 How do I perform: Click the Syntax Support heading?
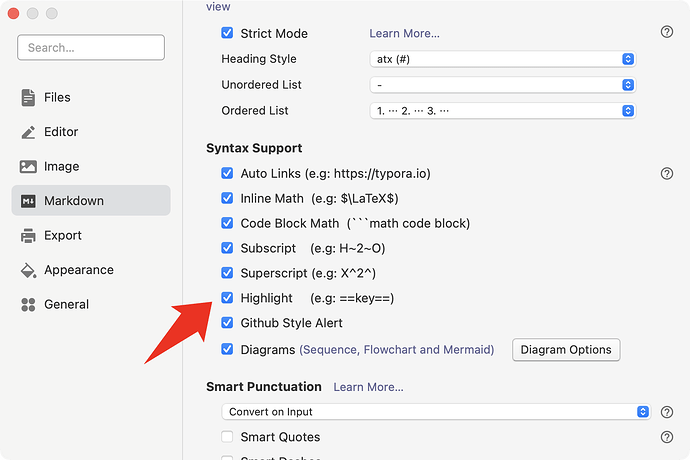click(254, 148)
